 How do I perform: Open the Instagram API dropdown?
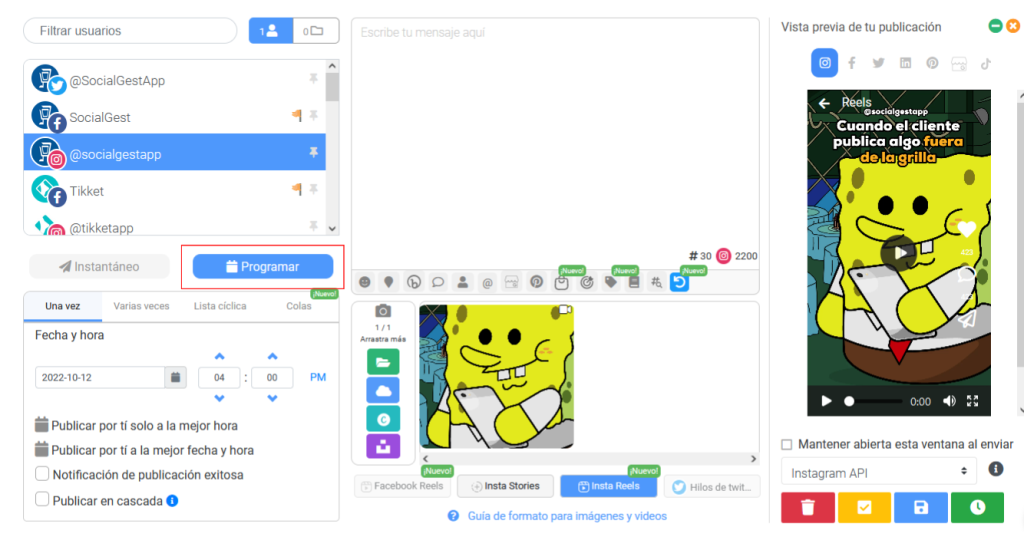click(879, 472)
